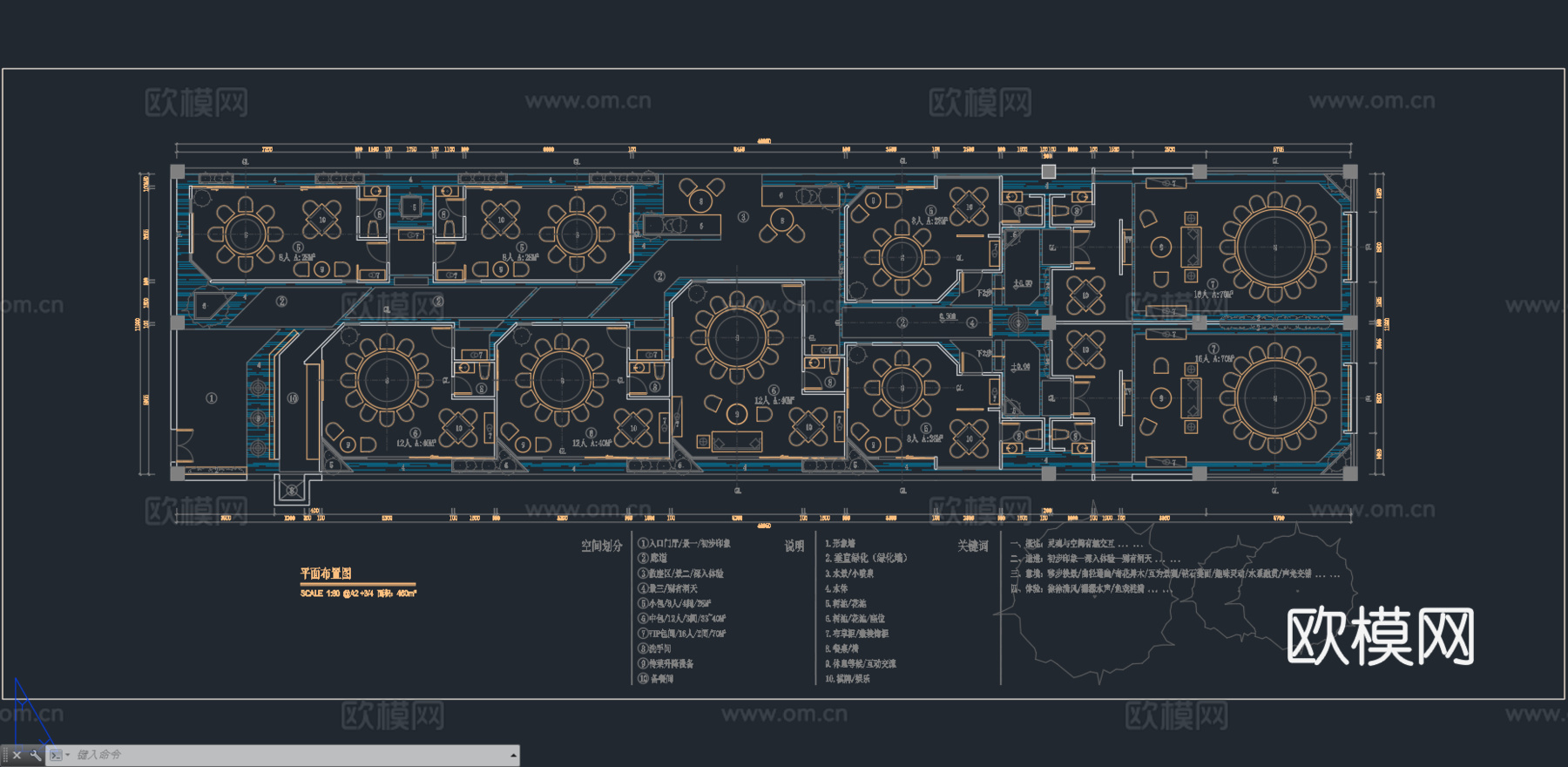The height and width of the screenshot is (767, 1568).
Task: Select legend entry 2.垂直绿化 (绿化墙)
Action: coord(866,558)
